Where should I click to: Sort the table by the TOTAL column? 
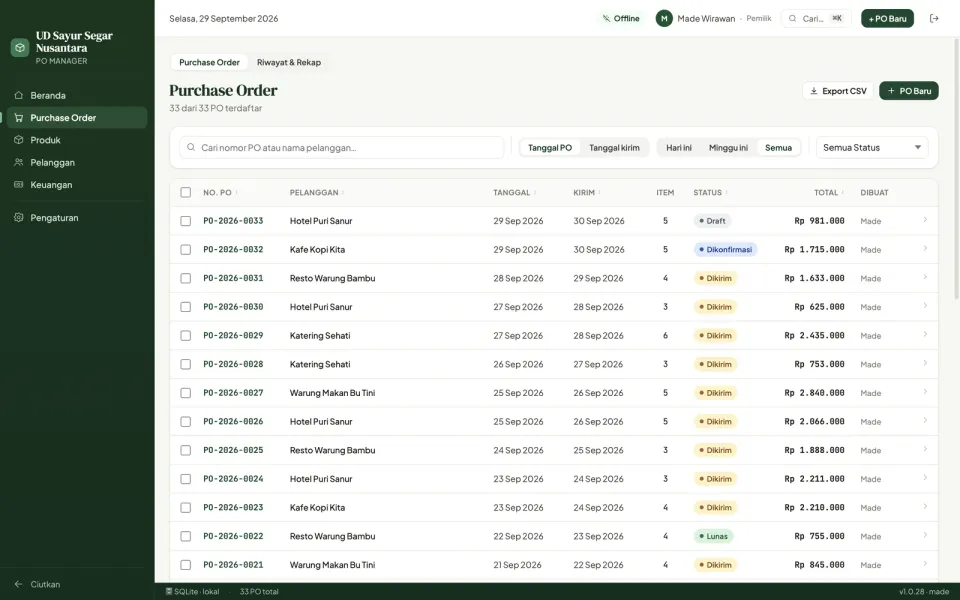829,192
